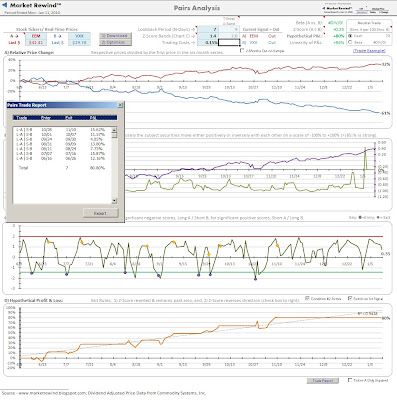Select ticker B cell showing VXX
The image size is (397, 400).
pyautogui.click(x=79, y=36)
